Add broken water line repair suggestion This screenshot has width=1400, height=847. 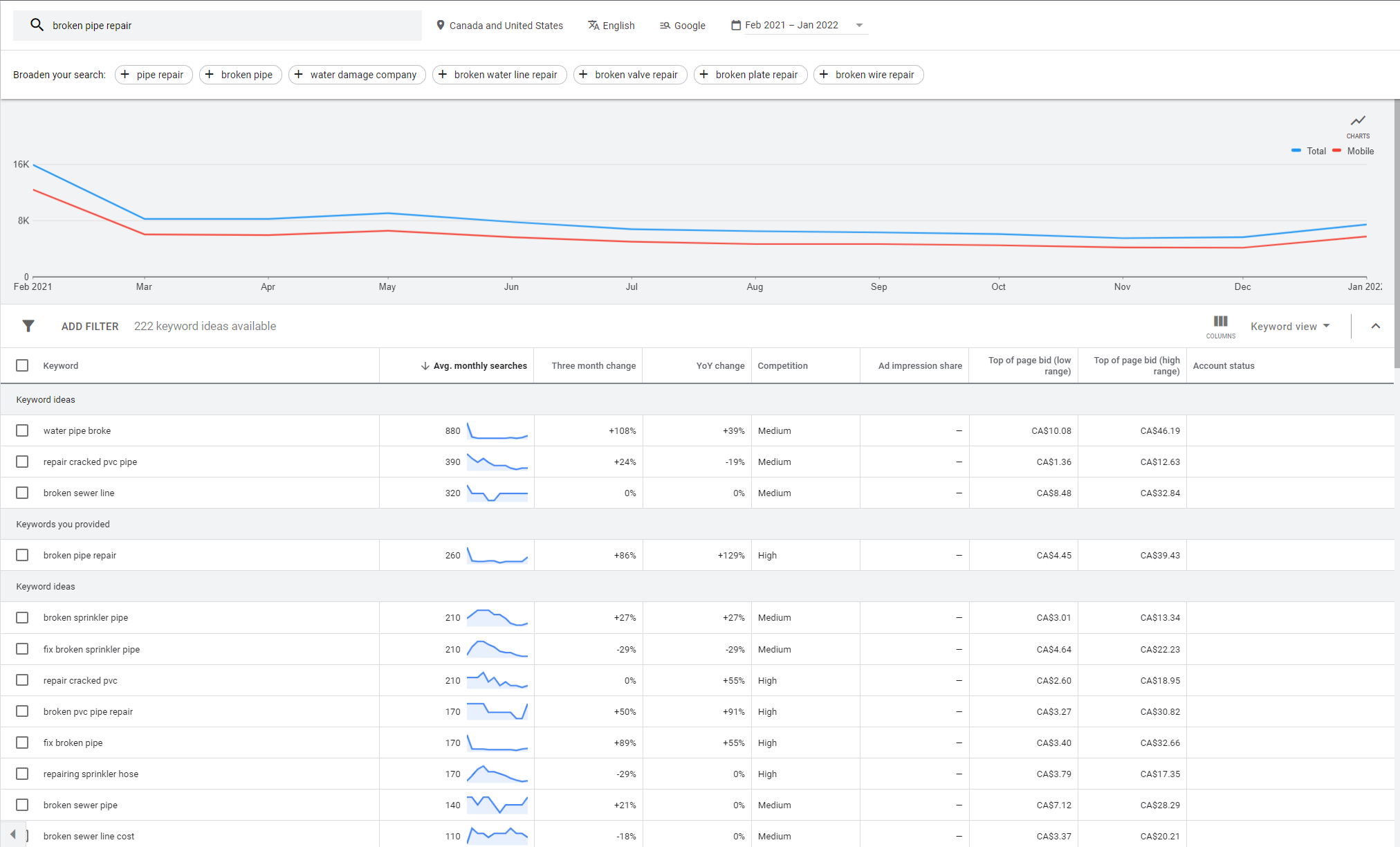tap(499, 74)
